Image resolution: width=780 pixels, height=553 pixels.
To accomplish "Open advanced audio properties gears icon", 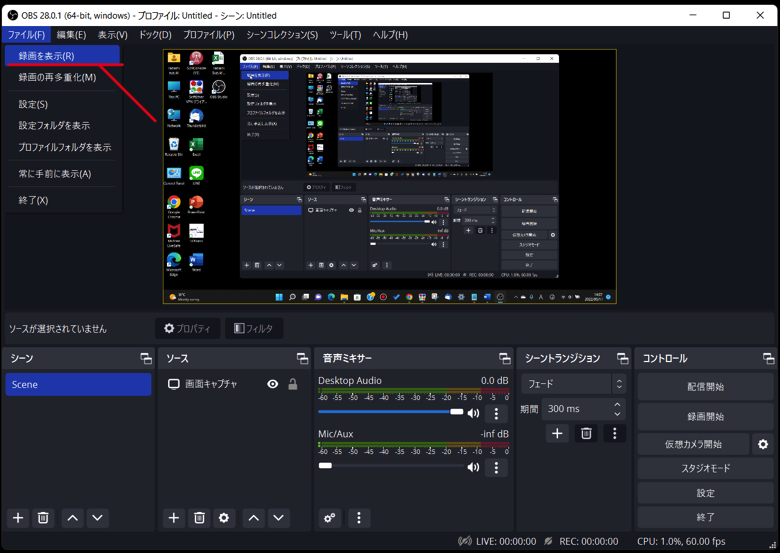I will (x=329, y=518).
